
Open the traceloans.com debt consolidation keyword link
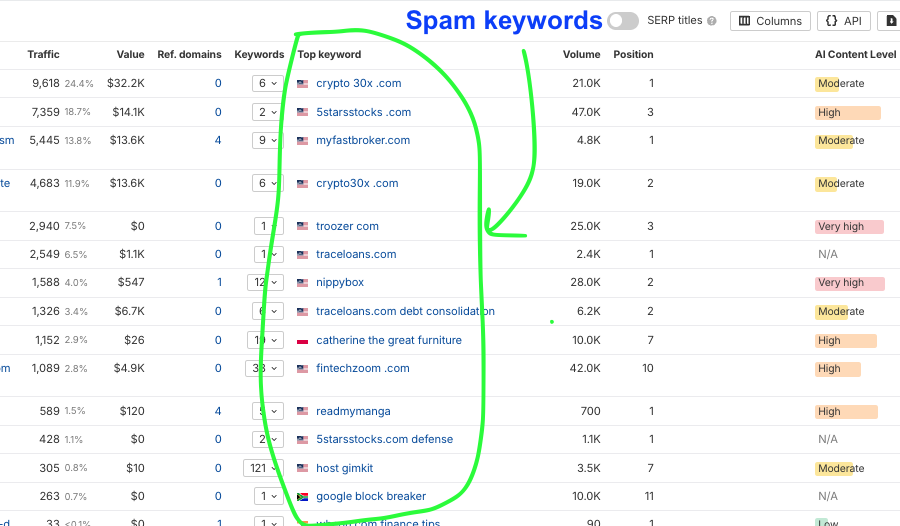[405, 312]
